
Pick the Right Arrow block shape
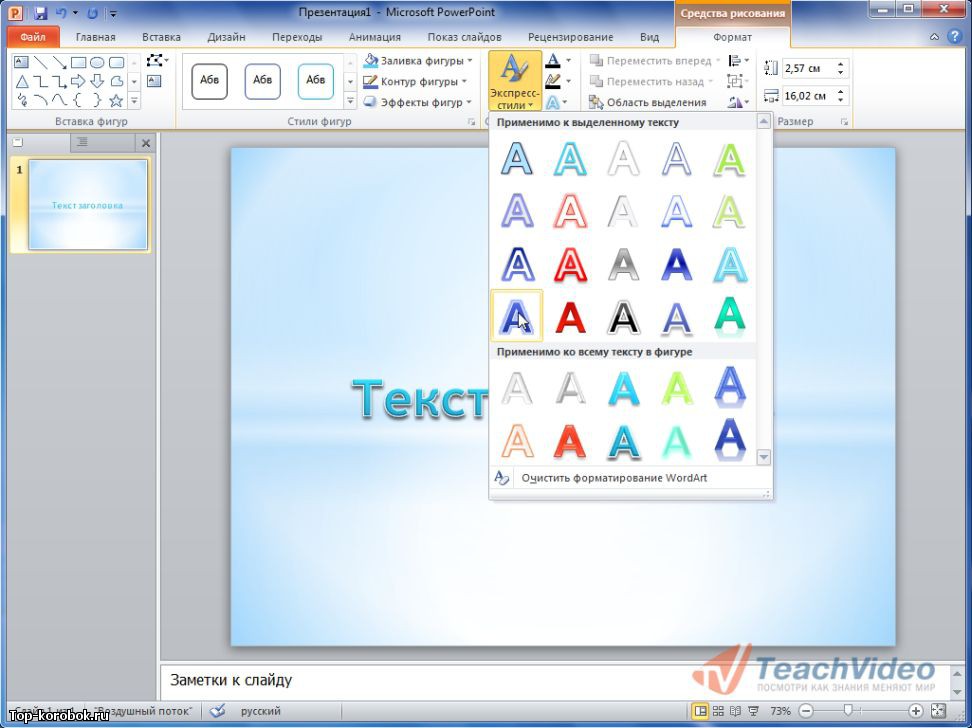pos(78,81)
